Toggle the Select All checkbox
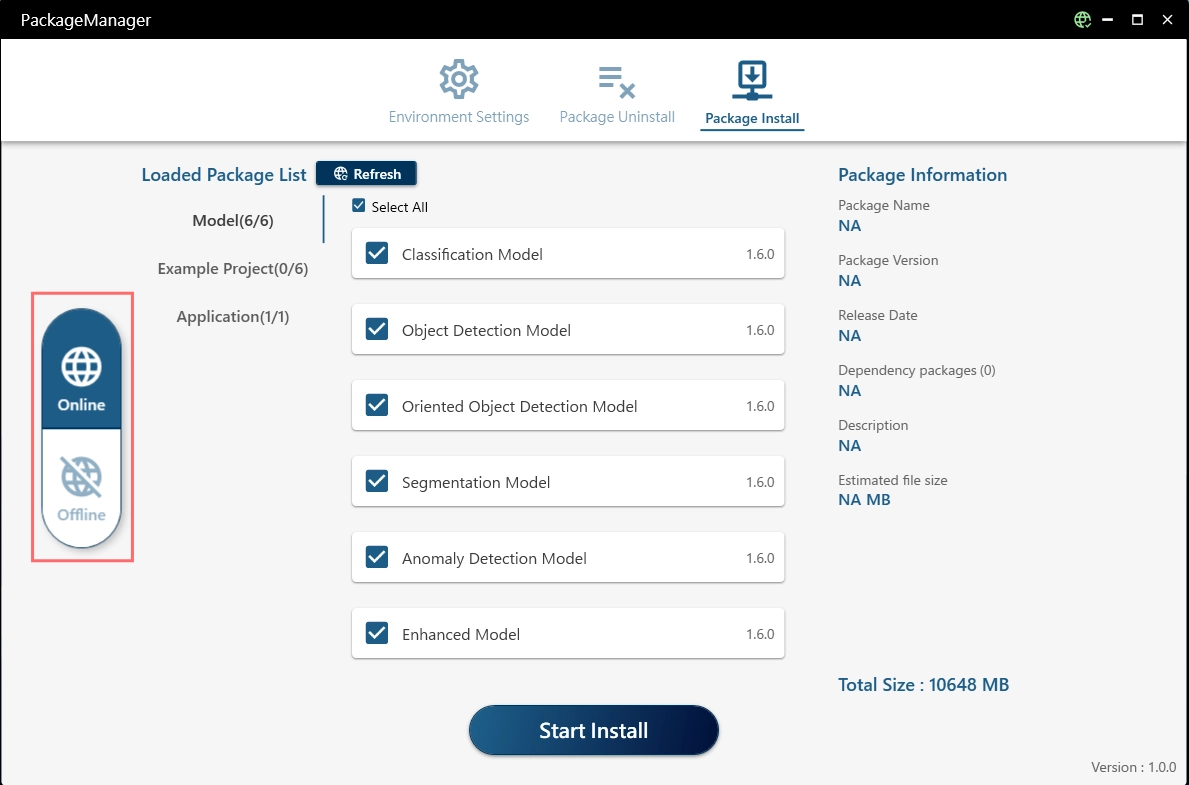1189x785 pixels. (359, 206)
